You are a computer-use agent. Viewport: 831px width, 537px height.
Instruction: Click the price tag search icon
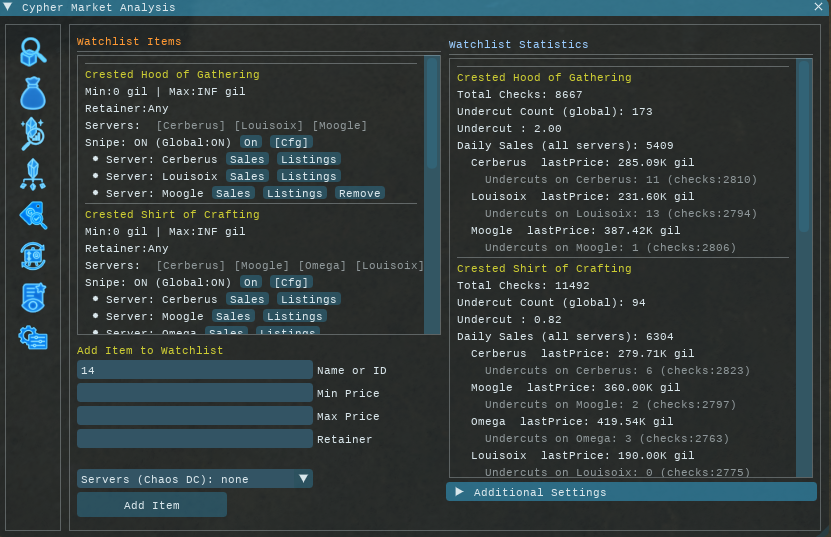pos(33,215)
